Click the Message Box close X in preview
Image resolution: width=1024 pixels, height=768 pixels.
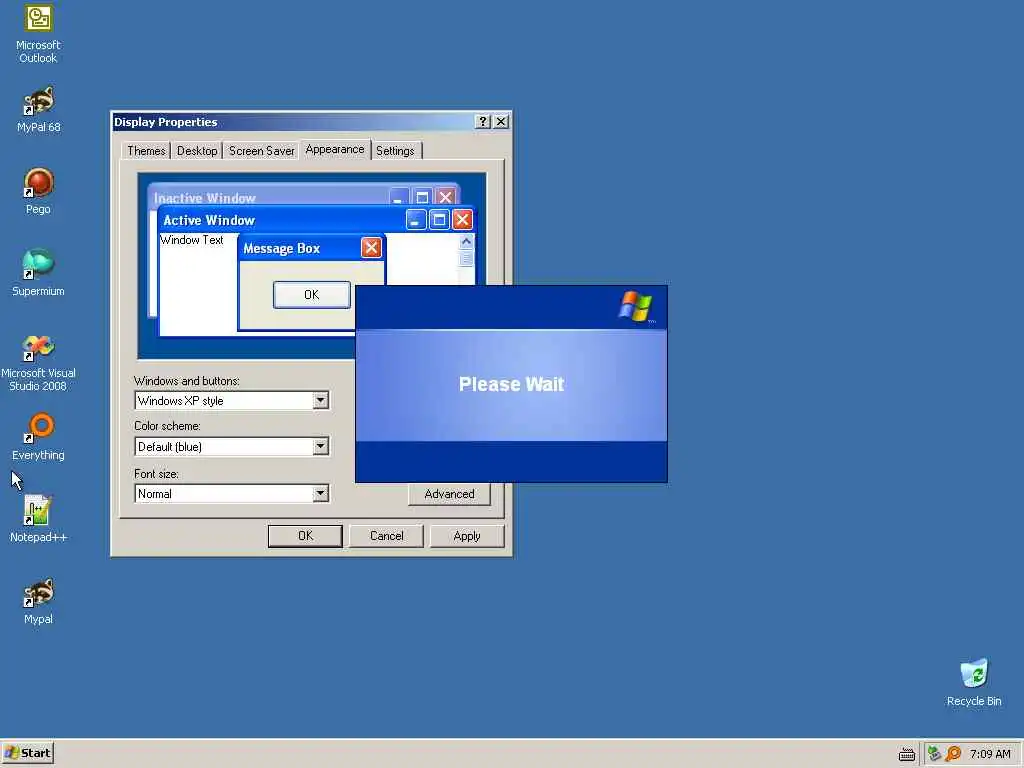pos(371,248)
